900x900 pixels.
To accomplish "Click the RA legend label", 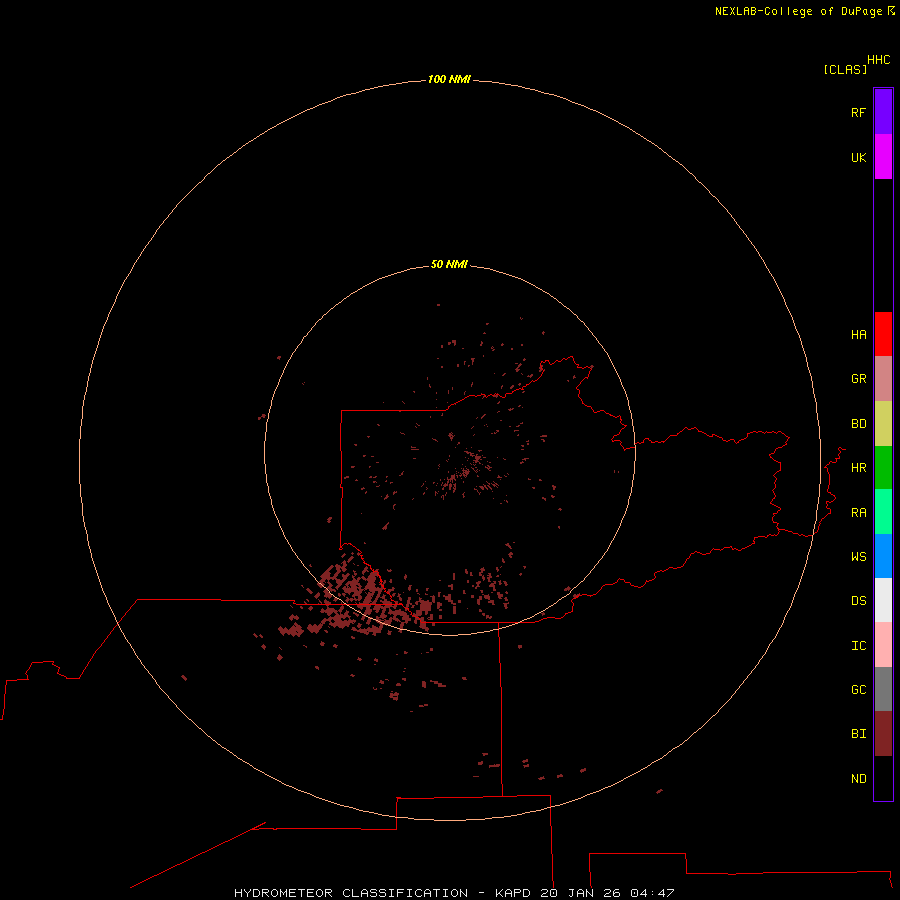I will coord(858,513).
